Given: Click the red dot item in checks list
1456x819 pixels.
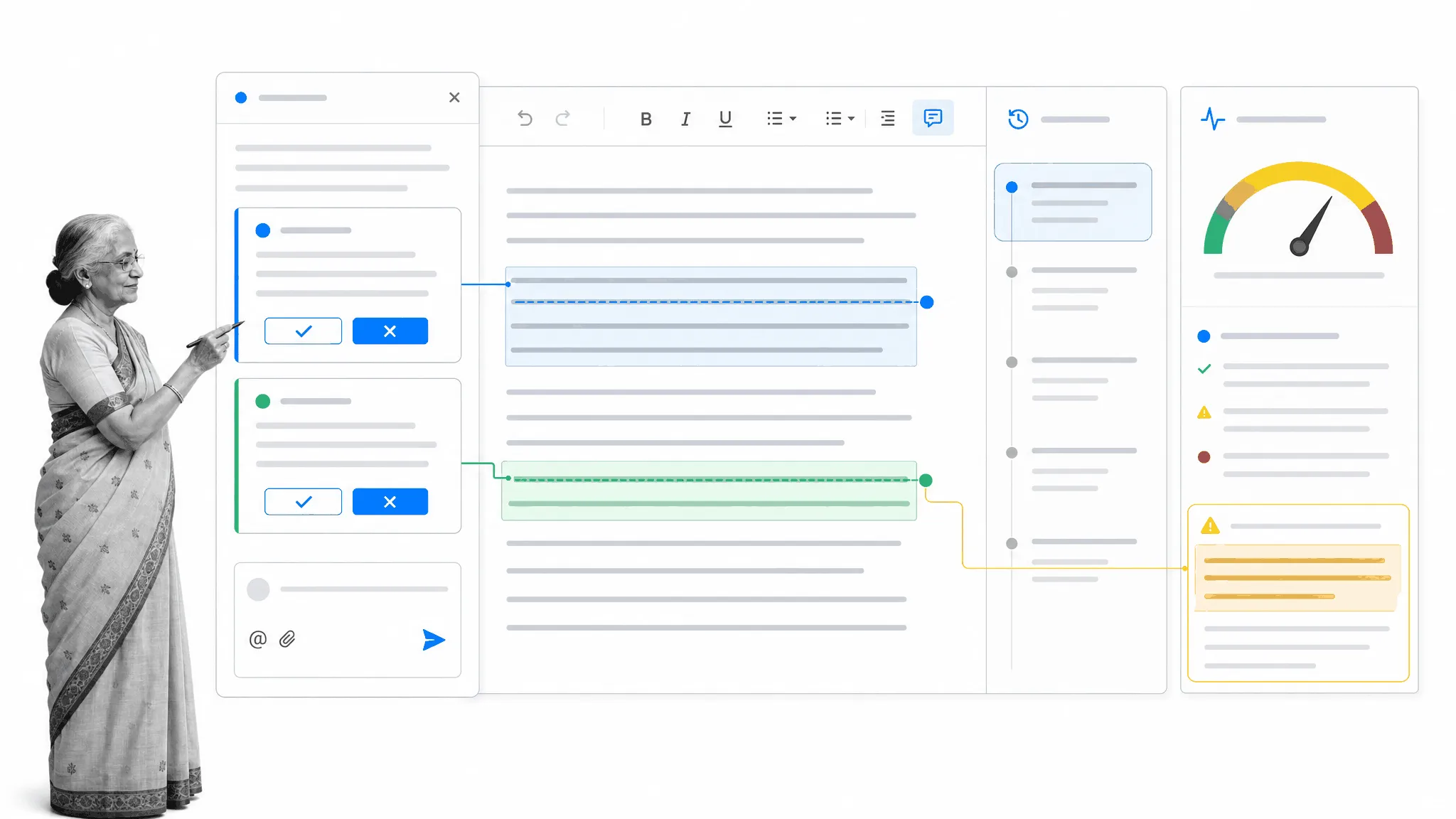Looking at the screenshot, I should tap(1204, 457).
